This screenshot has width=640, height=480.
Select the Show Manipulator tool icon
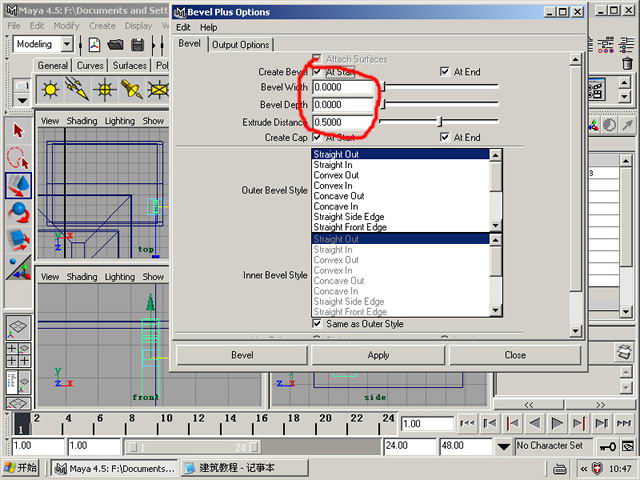pyautogui.click(x=18, y=267)
